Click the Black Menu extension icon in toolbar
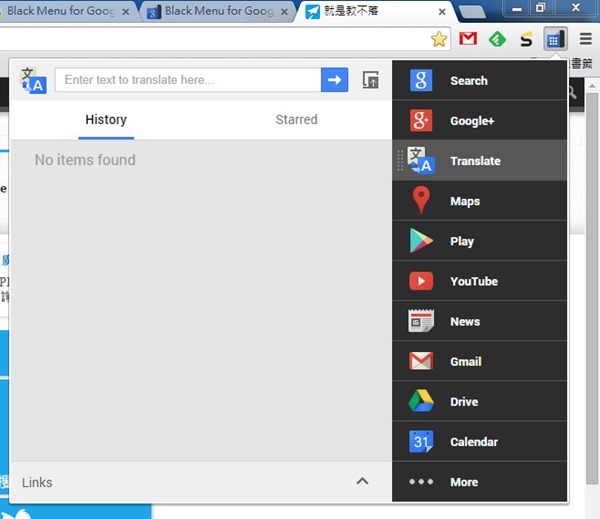Screen dimensions: 600x519 pos(555,39)
